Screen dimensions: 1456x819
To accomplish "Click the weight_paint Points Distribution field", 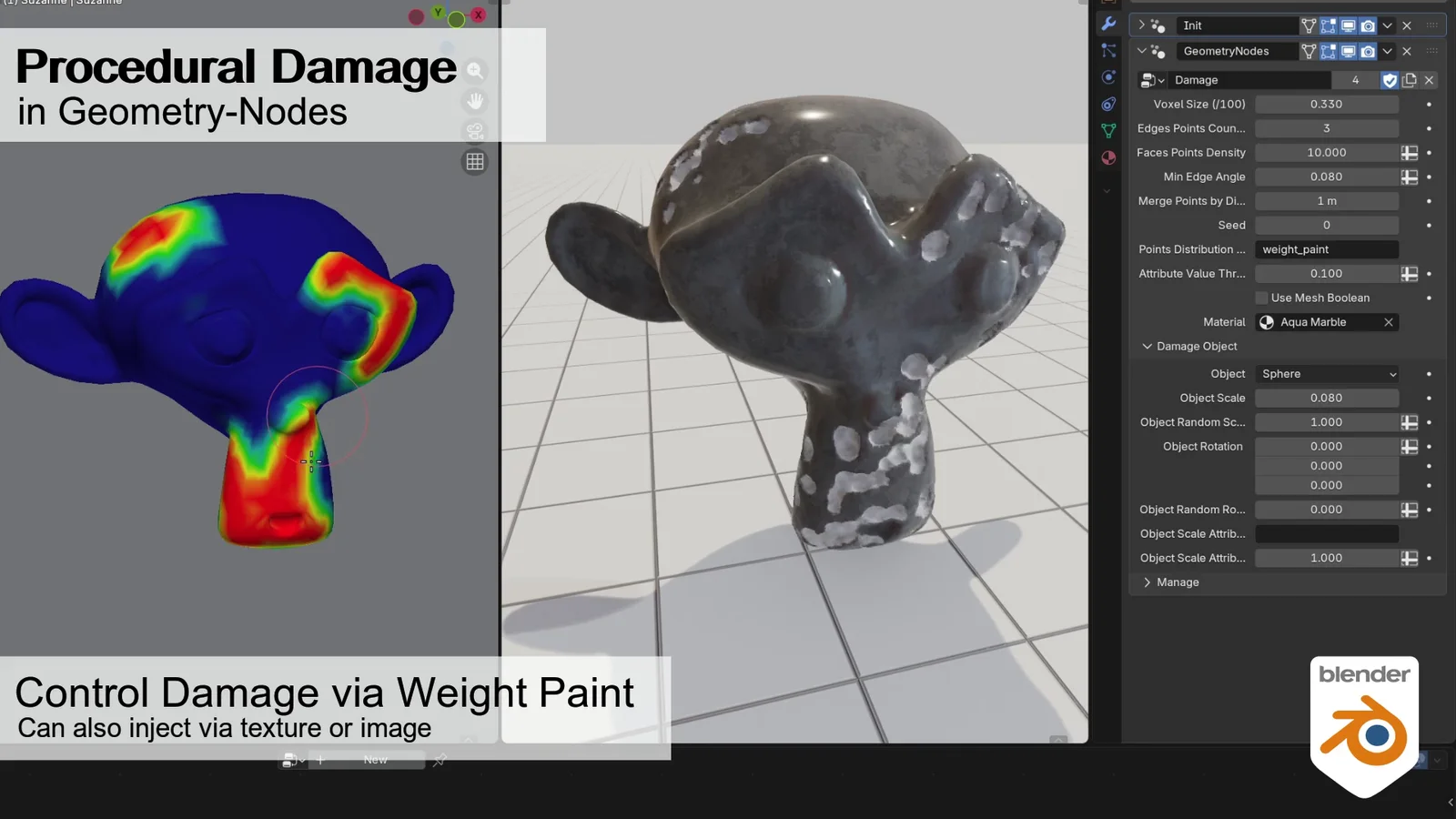I will point(1327,248).
